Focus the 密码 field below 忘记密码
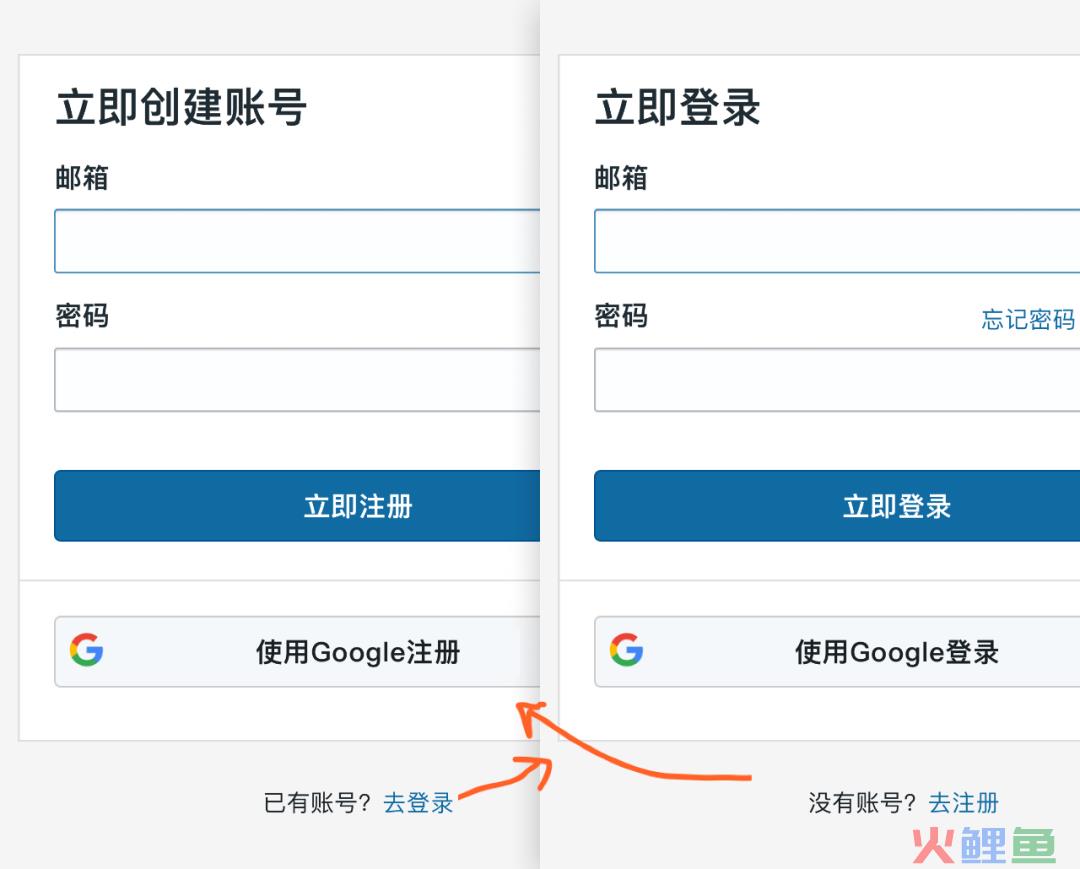Viewport: 1080px width, 869px height. point(837,380)
